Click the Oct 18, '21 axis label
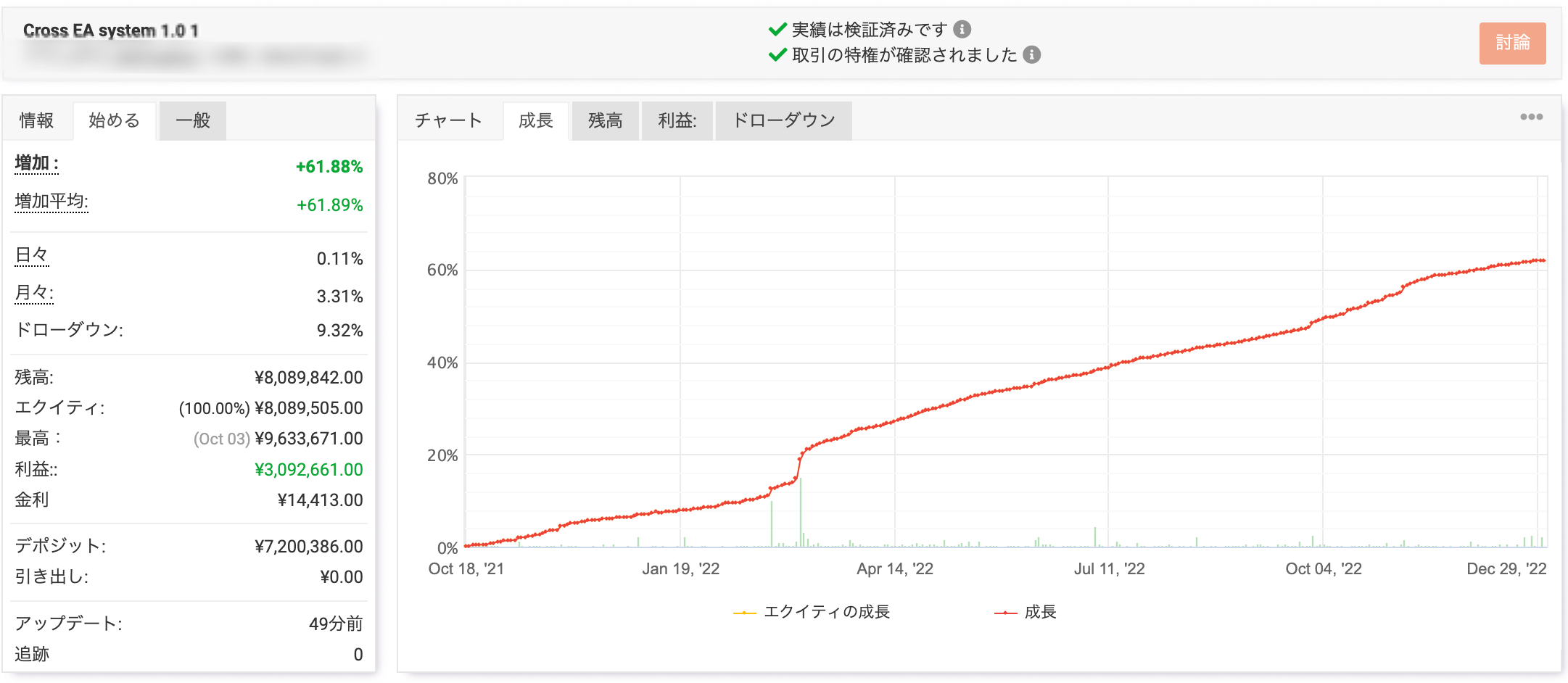1568x683 pixels. coord(466,569)
